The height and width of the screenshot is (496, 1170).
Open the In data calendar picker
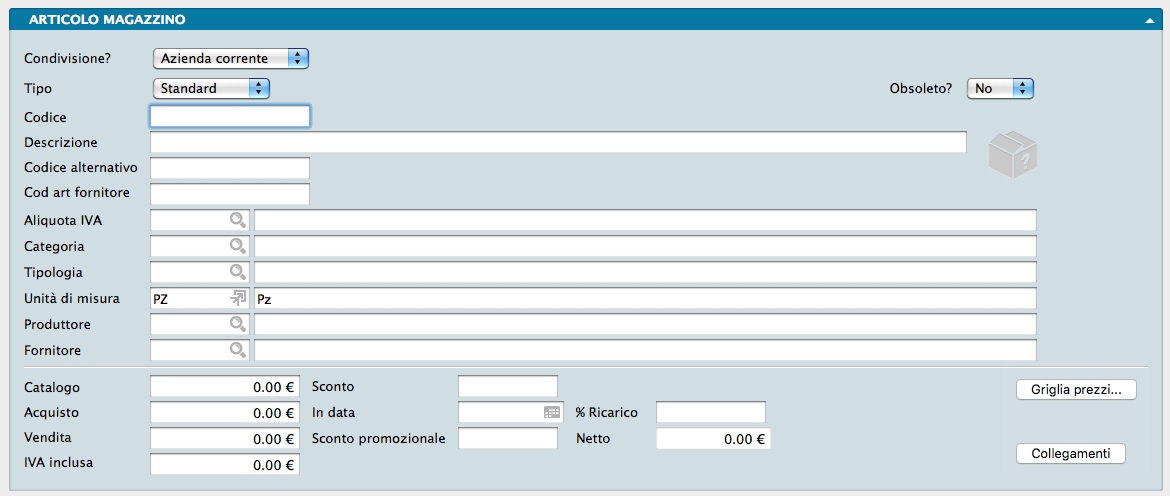(552, 412)
